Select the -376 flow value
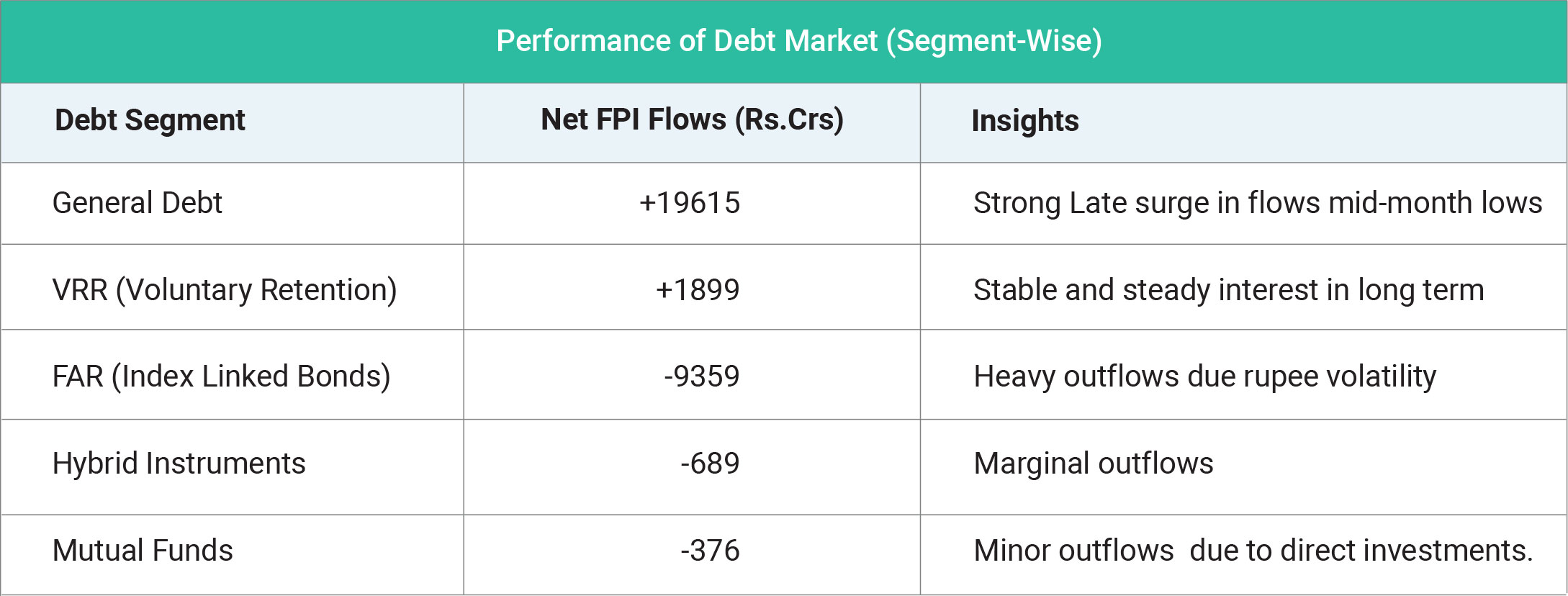 pyautogui.click(x=710, y=551)
